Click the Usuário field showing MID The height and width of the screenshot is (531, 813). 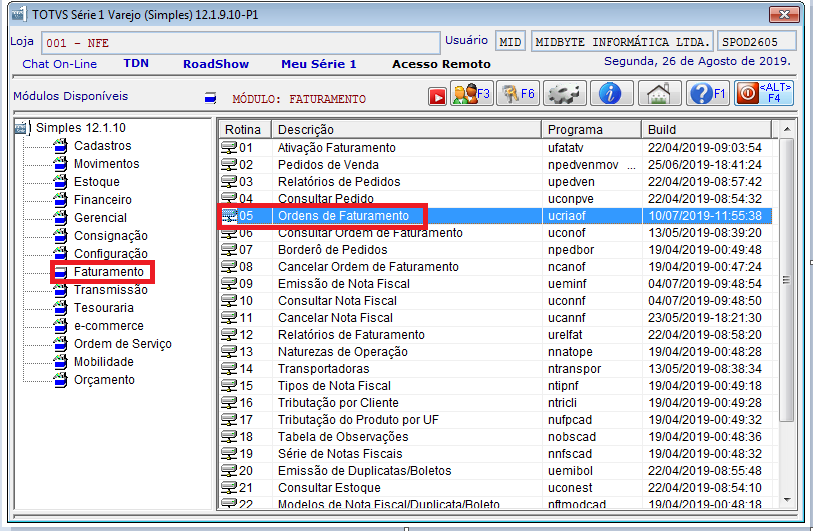click(510, 42)
